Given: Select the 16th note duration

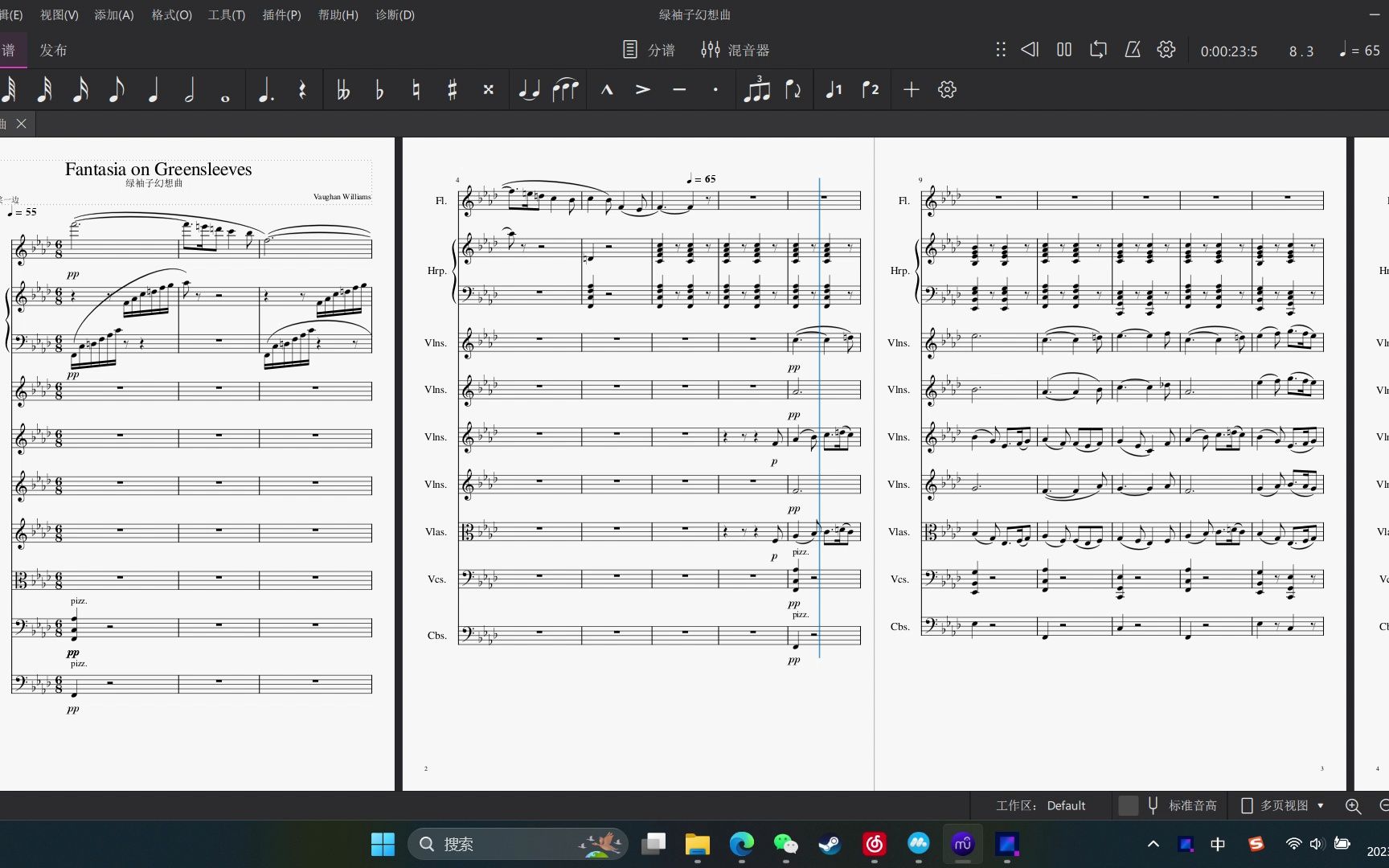Looking at the screenshot, I should click(80, 90).
